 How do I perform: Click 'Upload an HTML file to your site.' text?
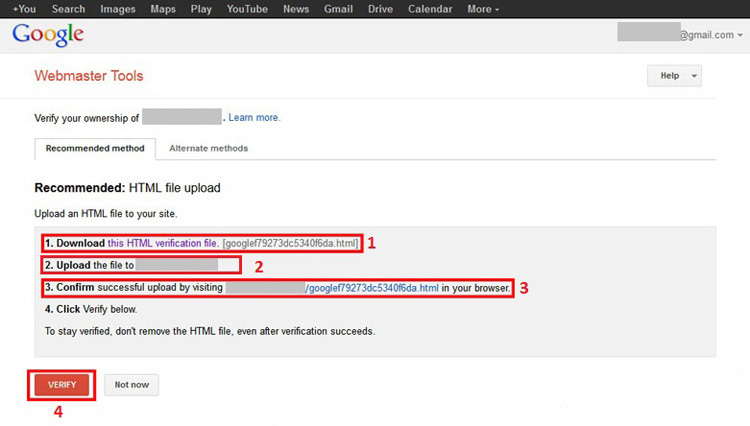(x=106, y=214)
